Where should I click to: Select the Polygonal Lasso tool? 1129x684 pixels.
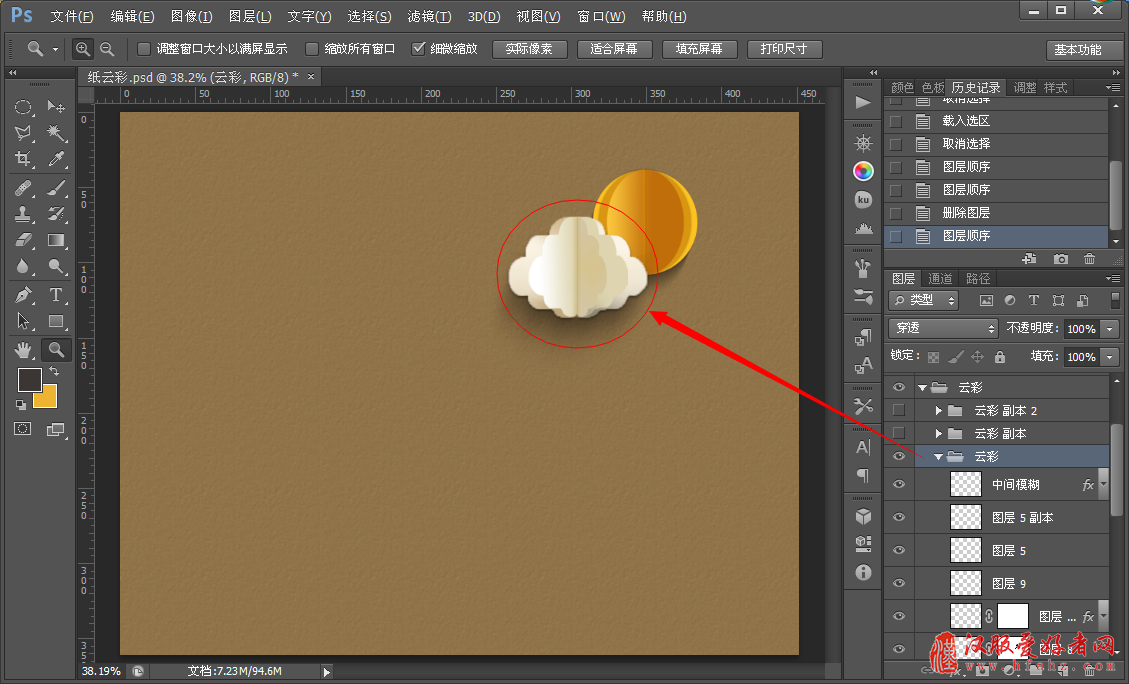pos(23,133)
